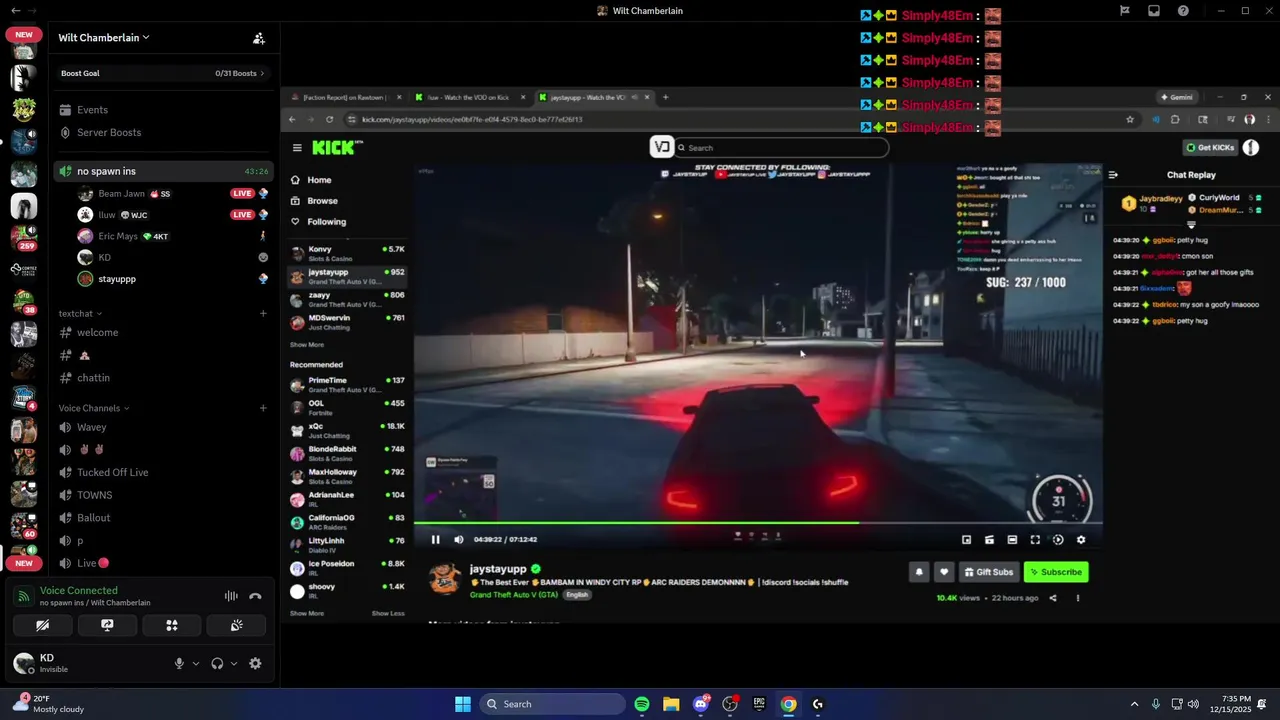Open Discord activities launcher icon
1280x720 pixels.
click(172, 625)
